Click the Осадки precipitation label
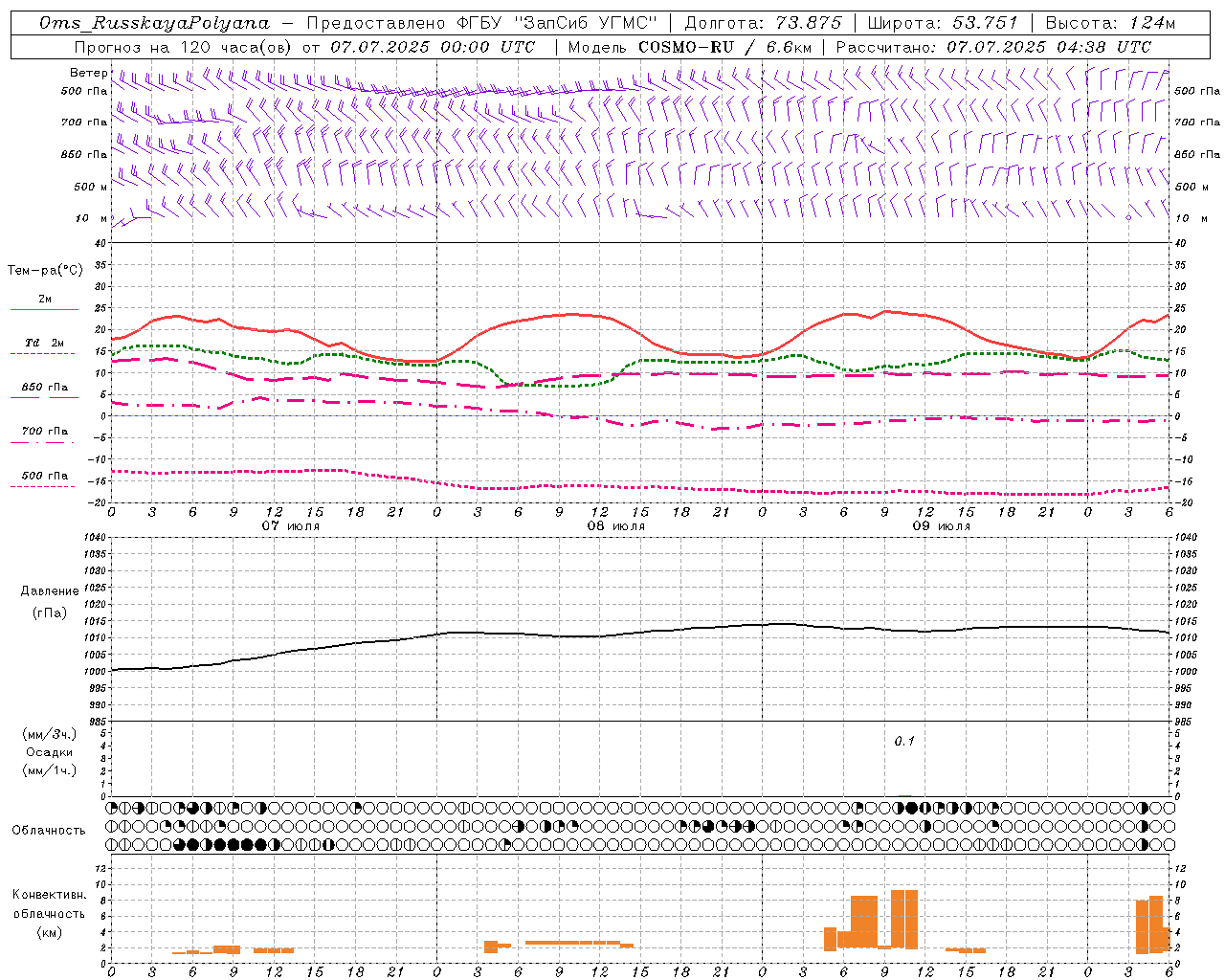This screenshot has height=980, width=1225. 50,753
